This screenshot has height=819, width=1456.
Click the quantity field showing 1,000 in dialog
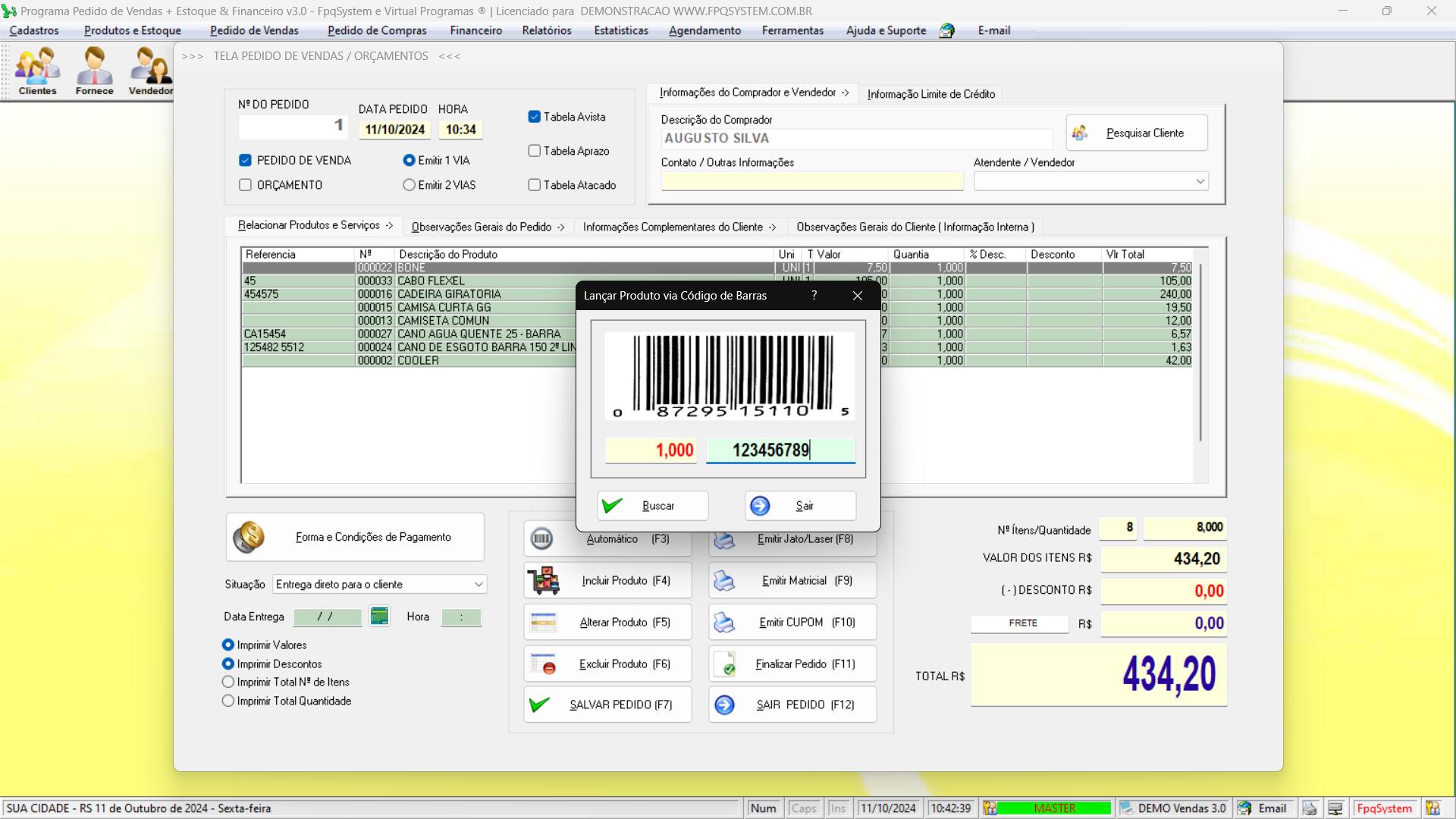[651, 450]
